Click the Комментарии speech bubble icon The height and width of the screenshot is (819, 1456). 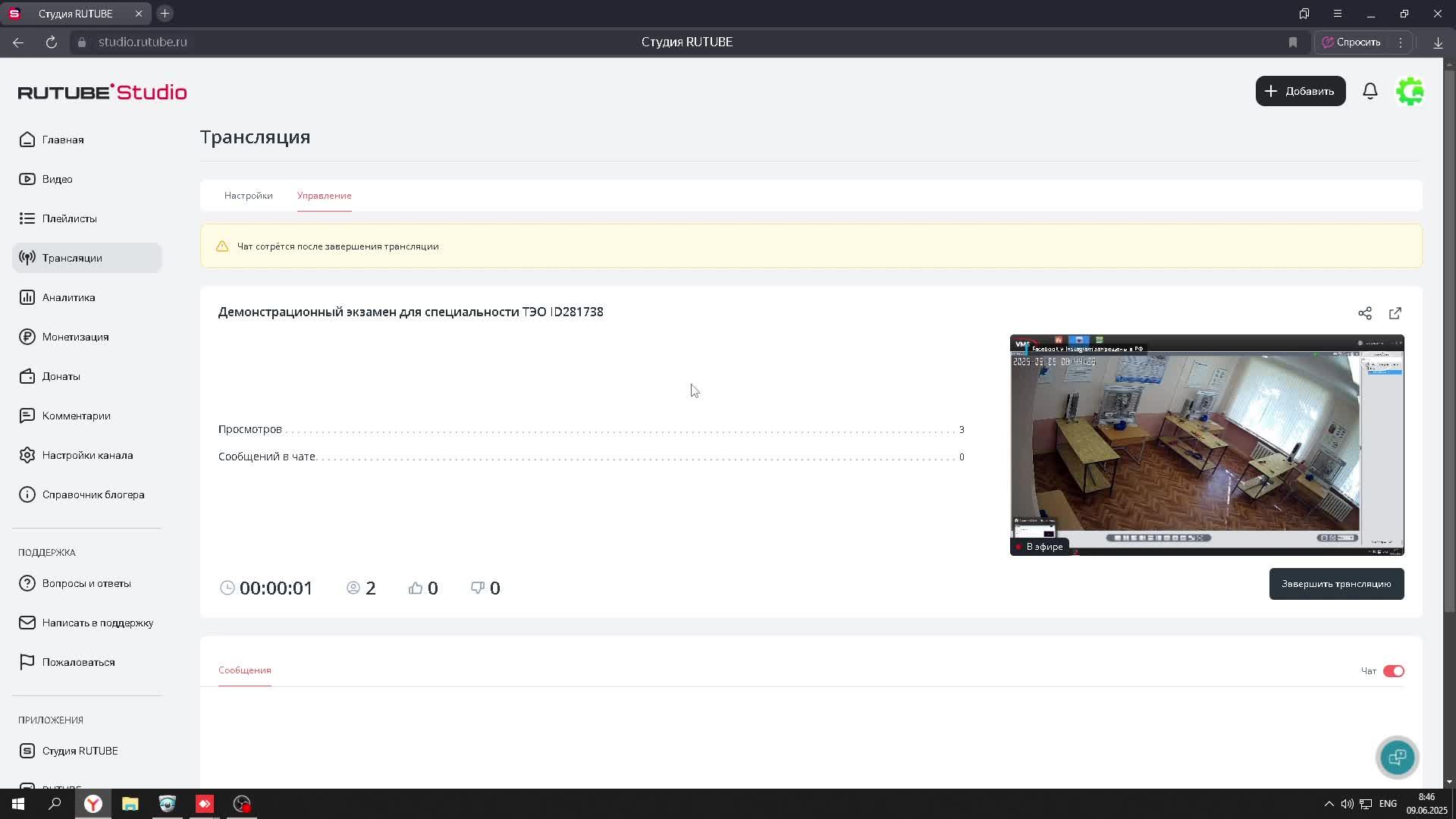[27, 416]
